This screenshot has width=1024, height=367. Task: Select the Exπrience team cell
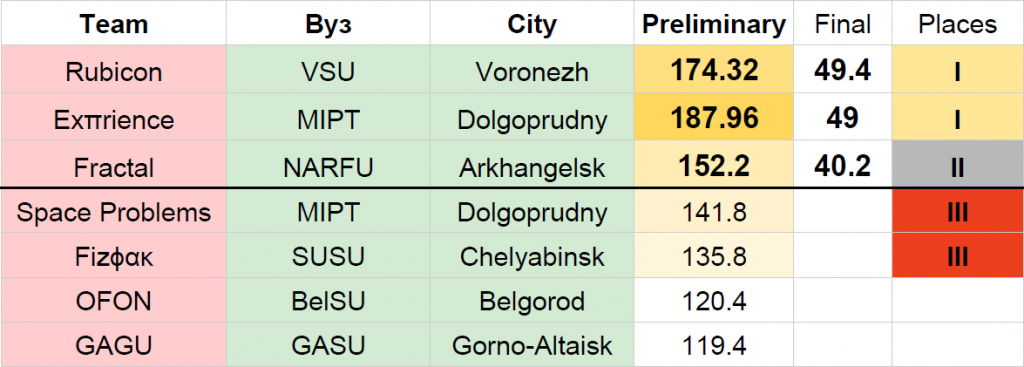click(x=114, y=117)
